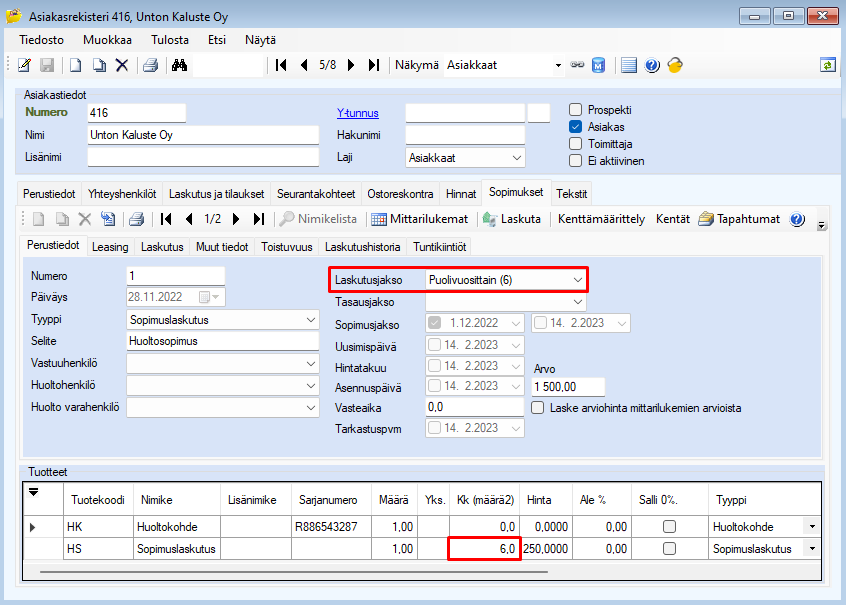Open search with binoculars icon
This screenshot has height=605, width=846.
tap(180, 65)
